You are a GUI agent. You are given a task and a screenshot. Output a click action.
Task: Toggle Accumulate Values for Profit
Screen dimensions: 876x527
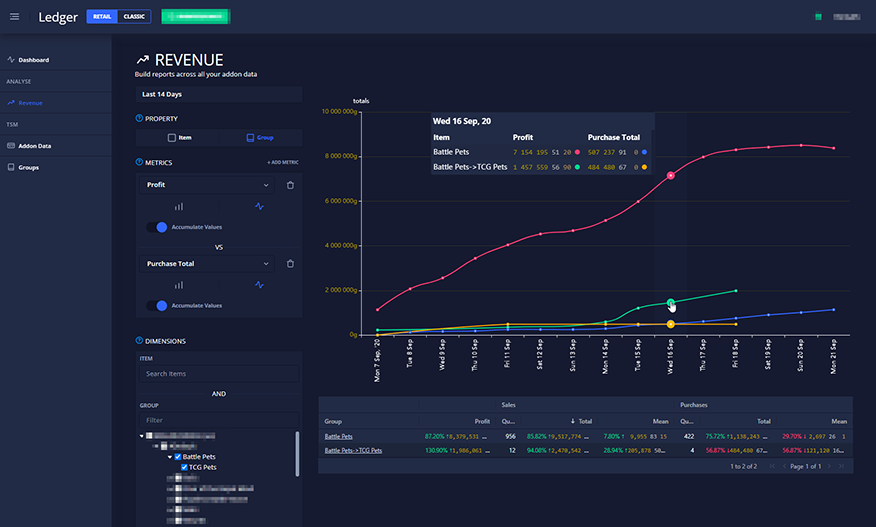[157, 227]
